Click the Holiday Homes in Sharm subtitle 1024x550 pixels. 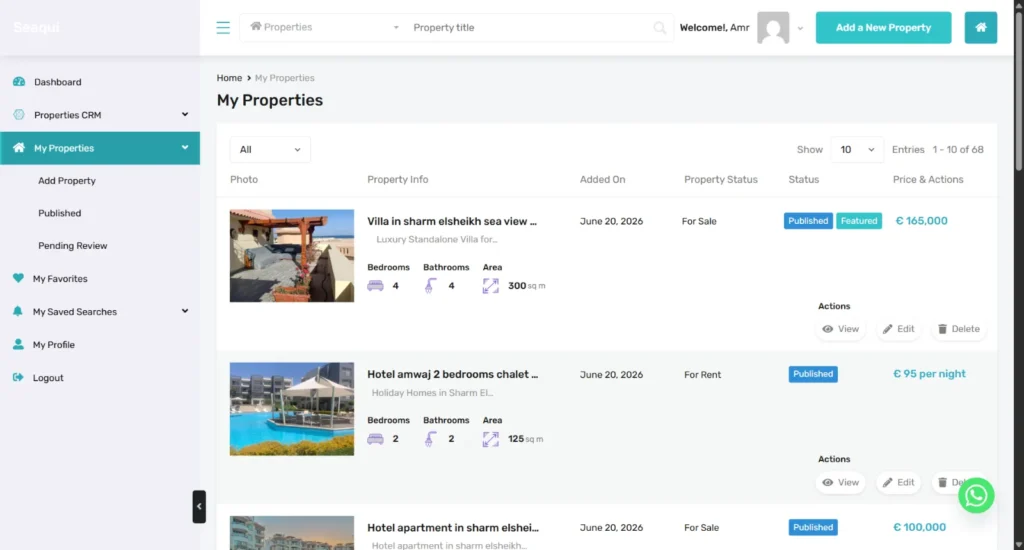(x=432, y=393)
